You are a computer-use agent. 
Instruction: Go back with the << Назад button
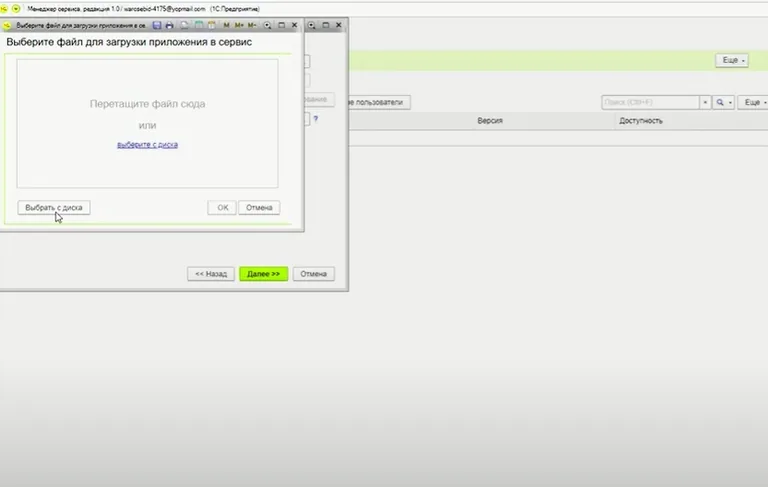(210, 273)
